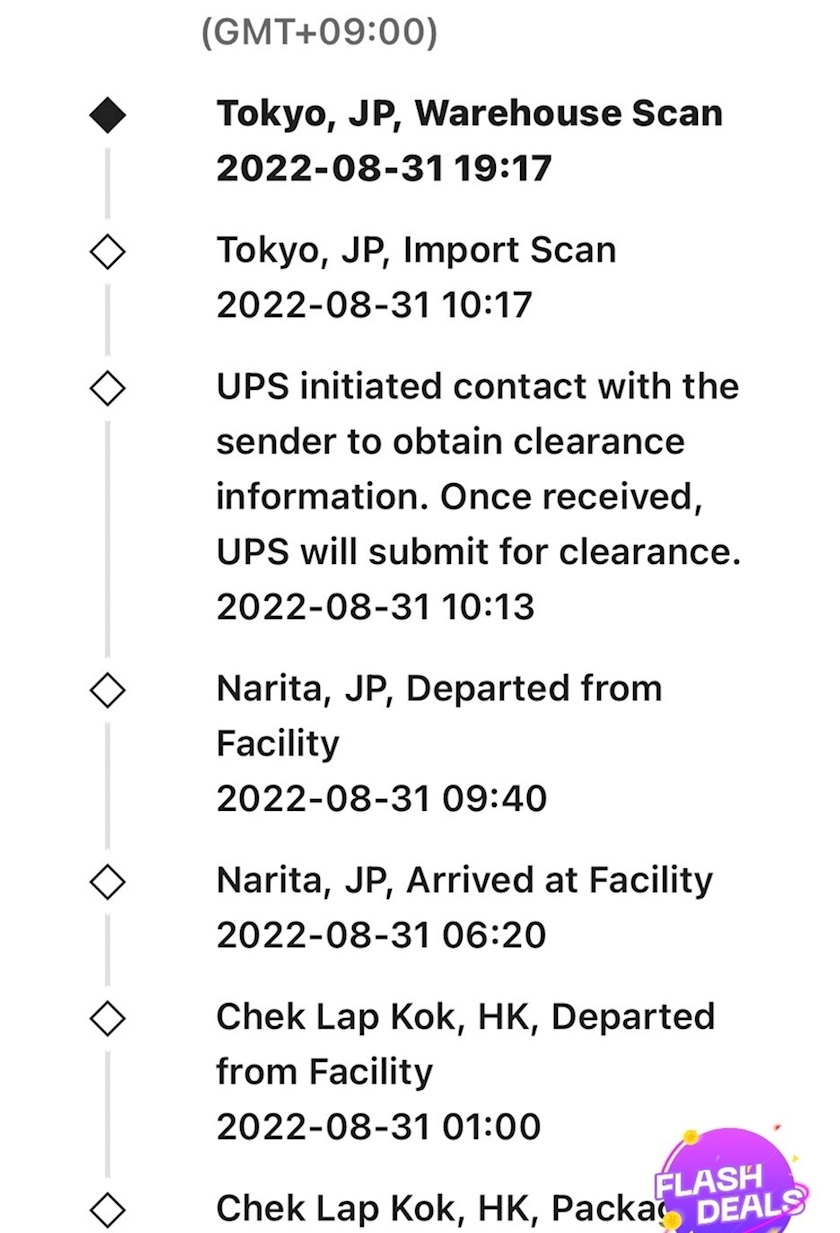Click the Narita Departed from Facility marker
The width and height of the screenshot is (840, 1233).
point(107,689)
